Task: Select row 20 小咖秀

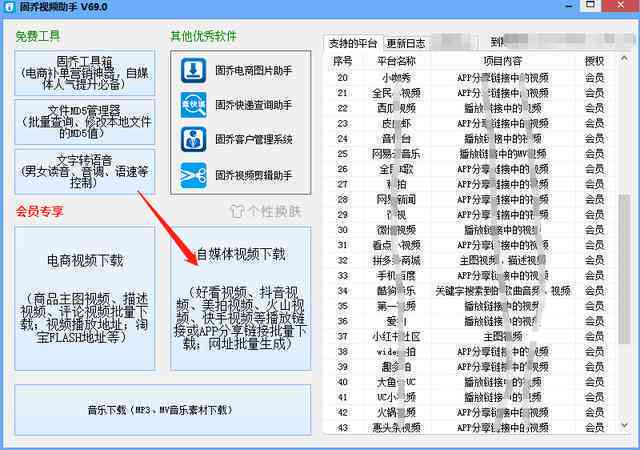Action: coord(469,78)
